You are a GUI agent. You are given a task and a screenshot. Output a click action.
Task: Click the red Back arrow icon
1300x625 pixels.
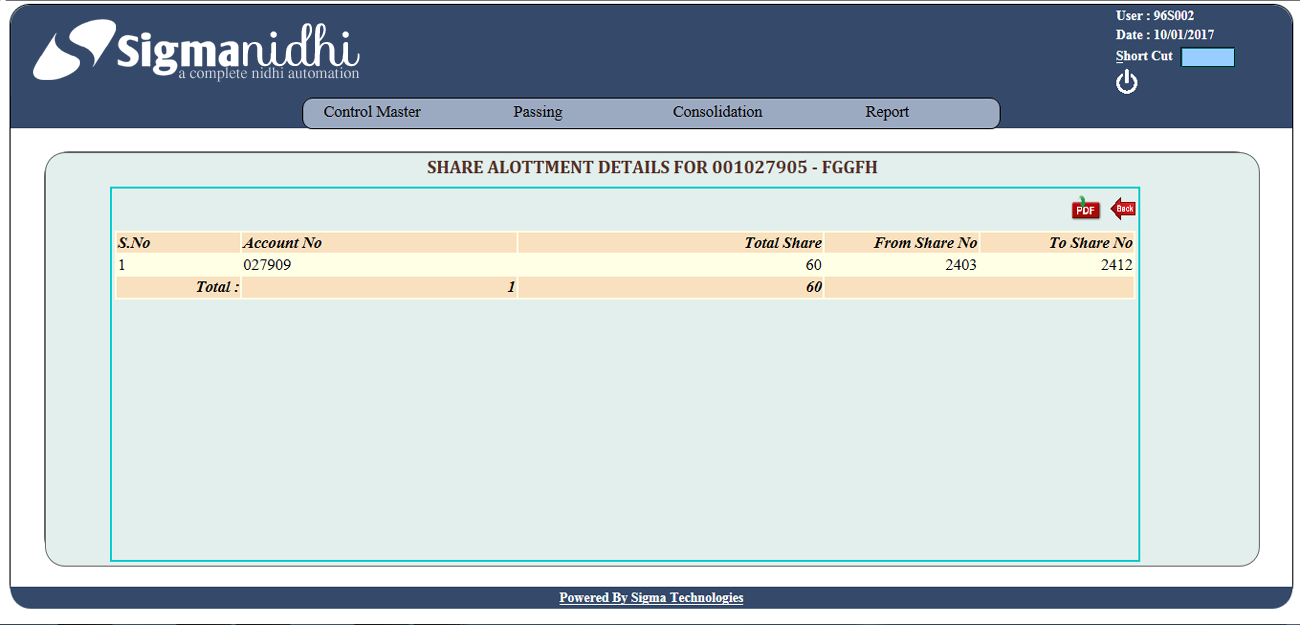click(x=1123, y=208)
